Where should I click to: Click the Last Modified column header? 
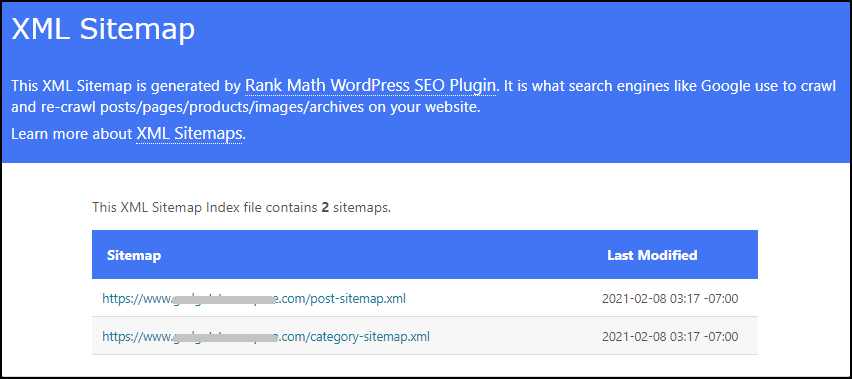pos(652,255)
